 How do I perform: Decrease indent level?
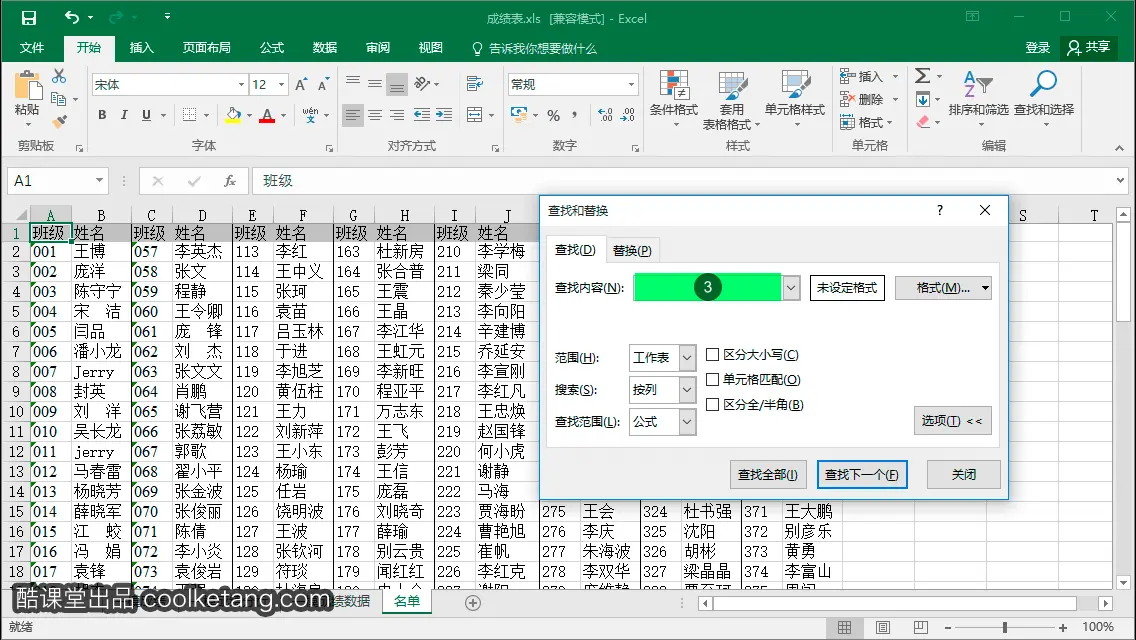pos(422,115)
